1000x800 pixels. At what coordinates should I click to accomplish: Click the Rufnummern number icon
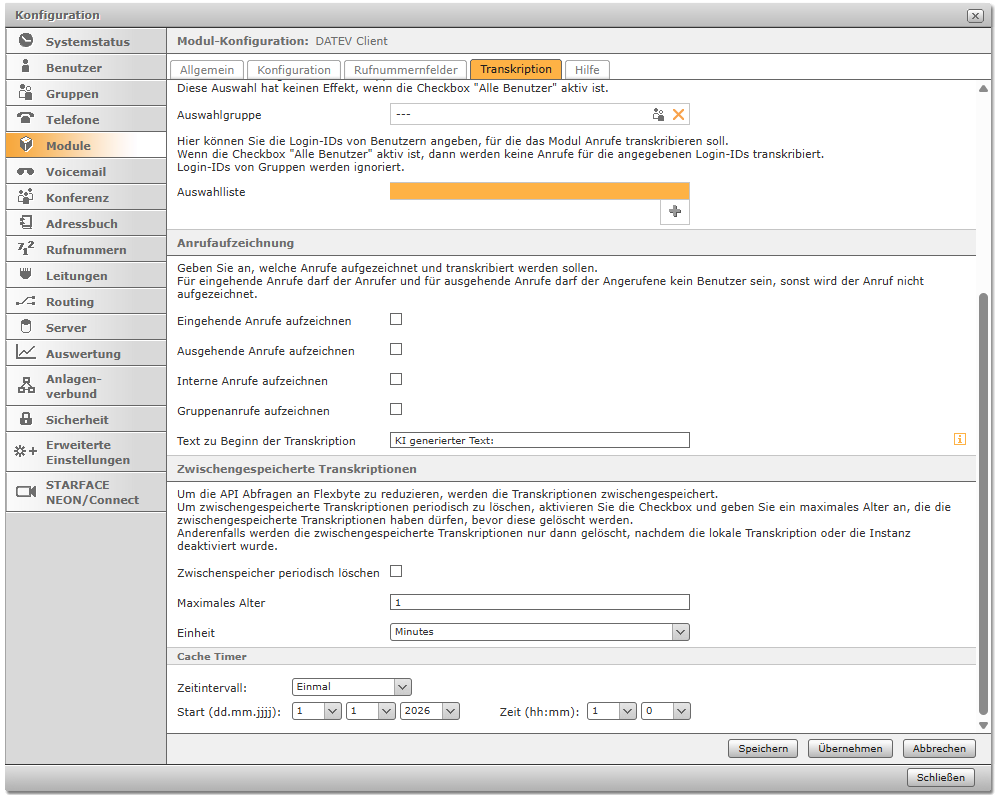tap(26, 248)
